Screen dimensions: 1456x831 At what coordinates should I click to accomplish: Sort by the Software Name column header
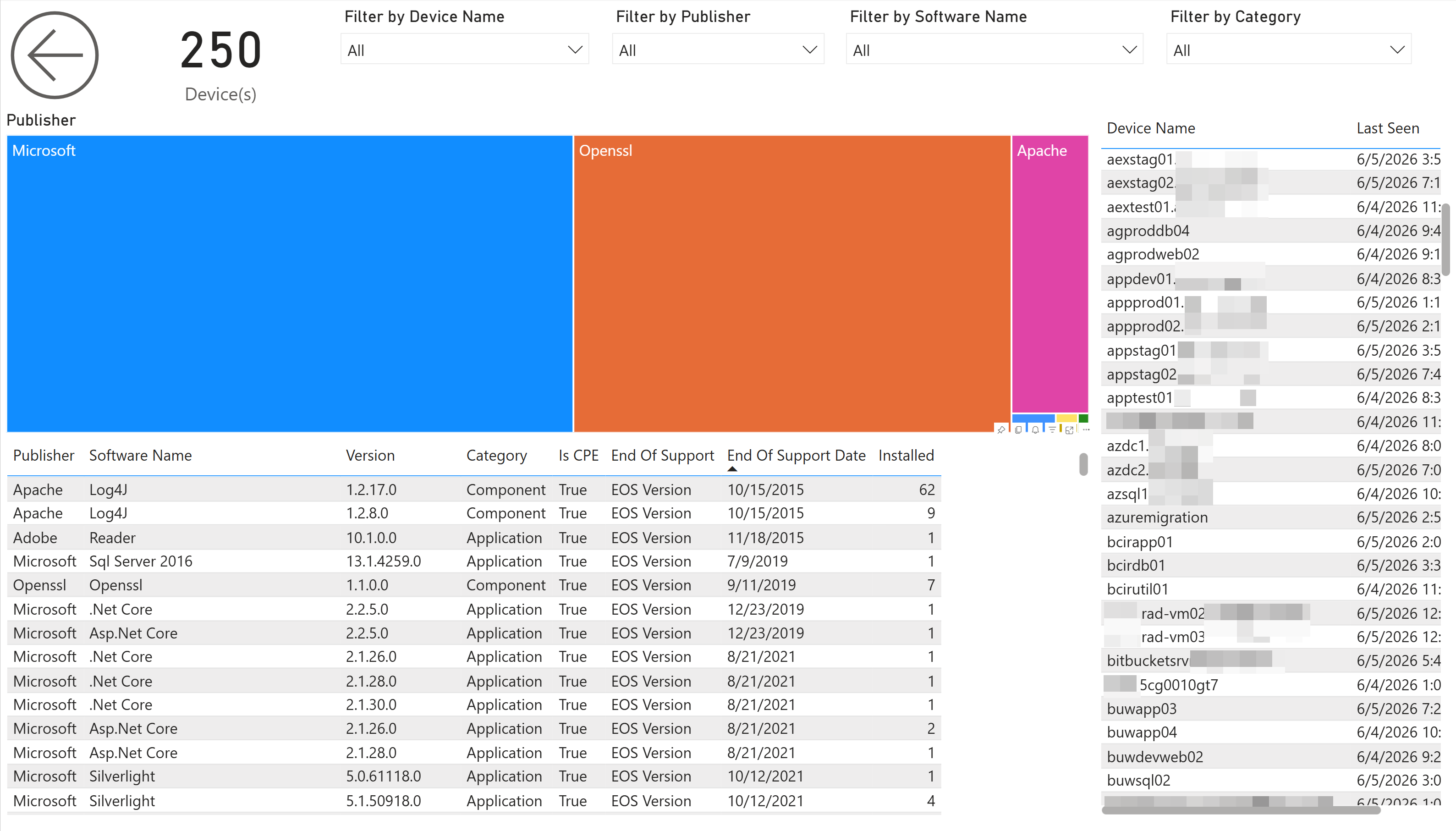(140, 456)
